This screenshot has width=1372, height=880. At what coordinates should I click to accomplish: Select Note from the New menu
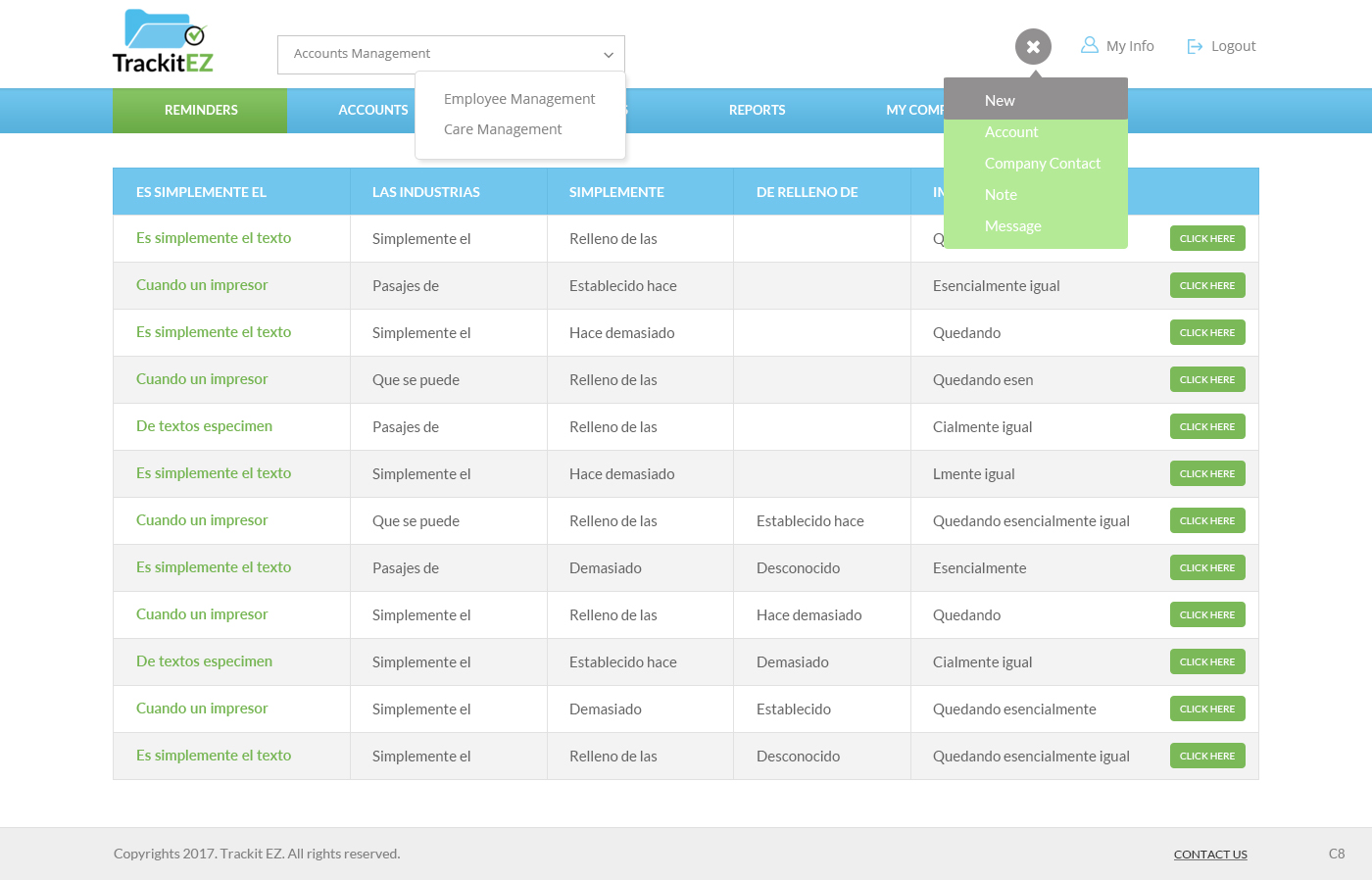[1001, 195]
